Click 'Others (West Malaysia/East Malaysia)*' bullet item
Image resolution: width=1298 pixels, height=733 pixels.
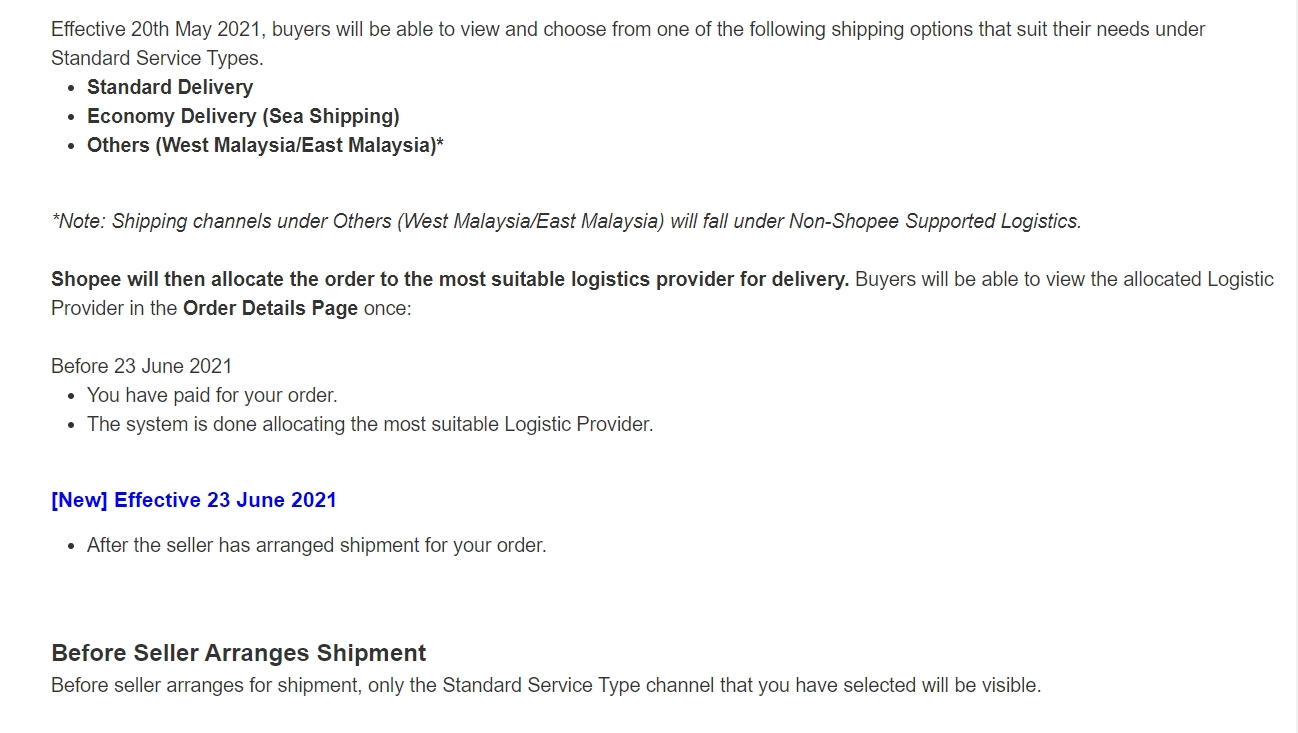click(265, 145)
